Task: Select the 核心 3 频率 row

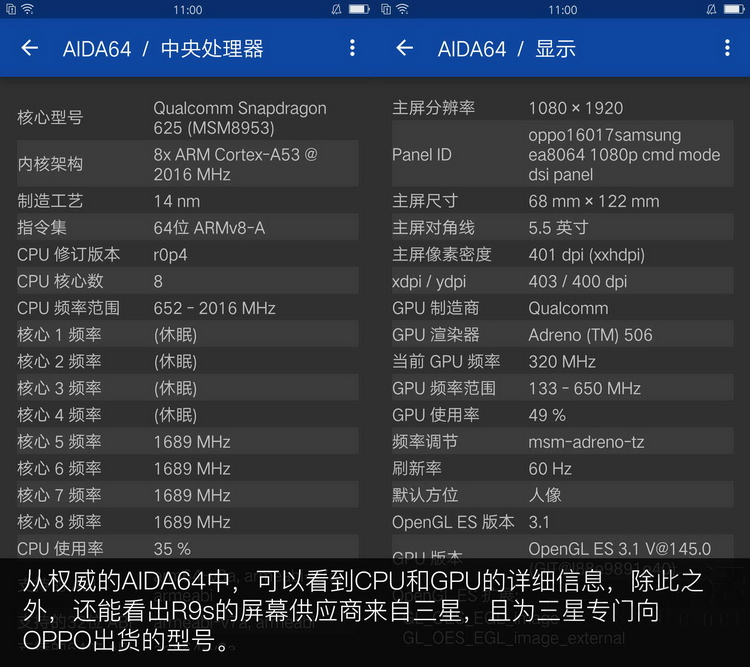Action: [x=188, y=388]
